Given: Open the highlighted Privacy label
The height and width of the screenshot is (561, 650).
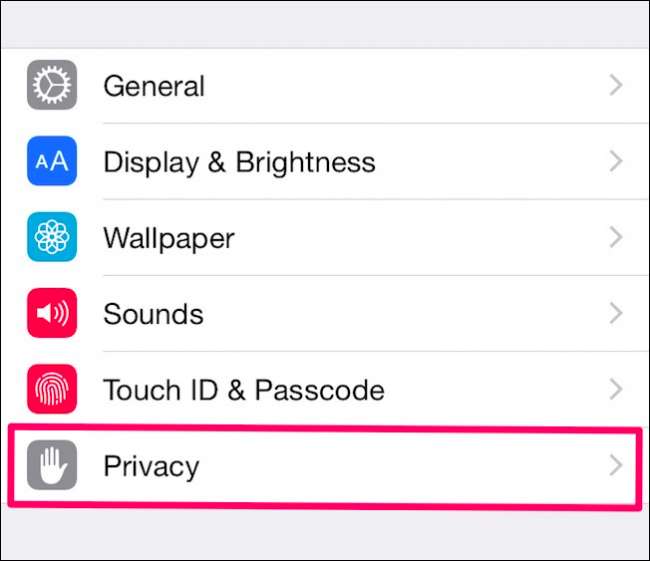Looking at the screenshot, I should click(151, 466).
